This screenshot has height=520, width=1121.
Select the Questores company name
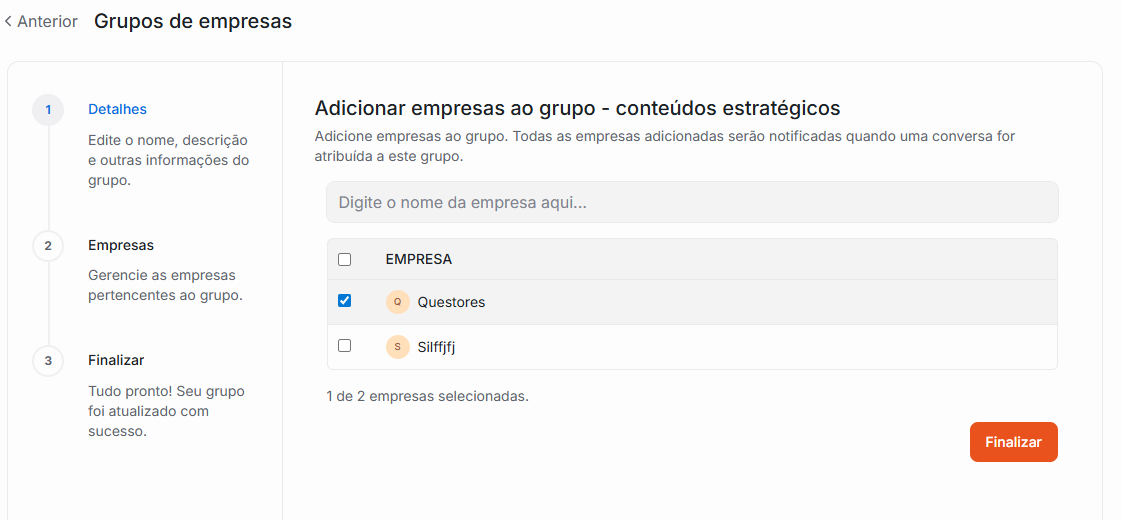451,302
